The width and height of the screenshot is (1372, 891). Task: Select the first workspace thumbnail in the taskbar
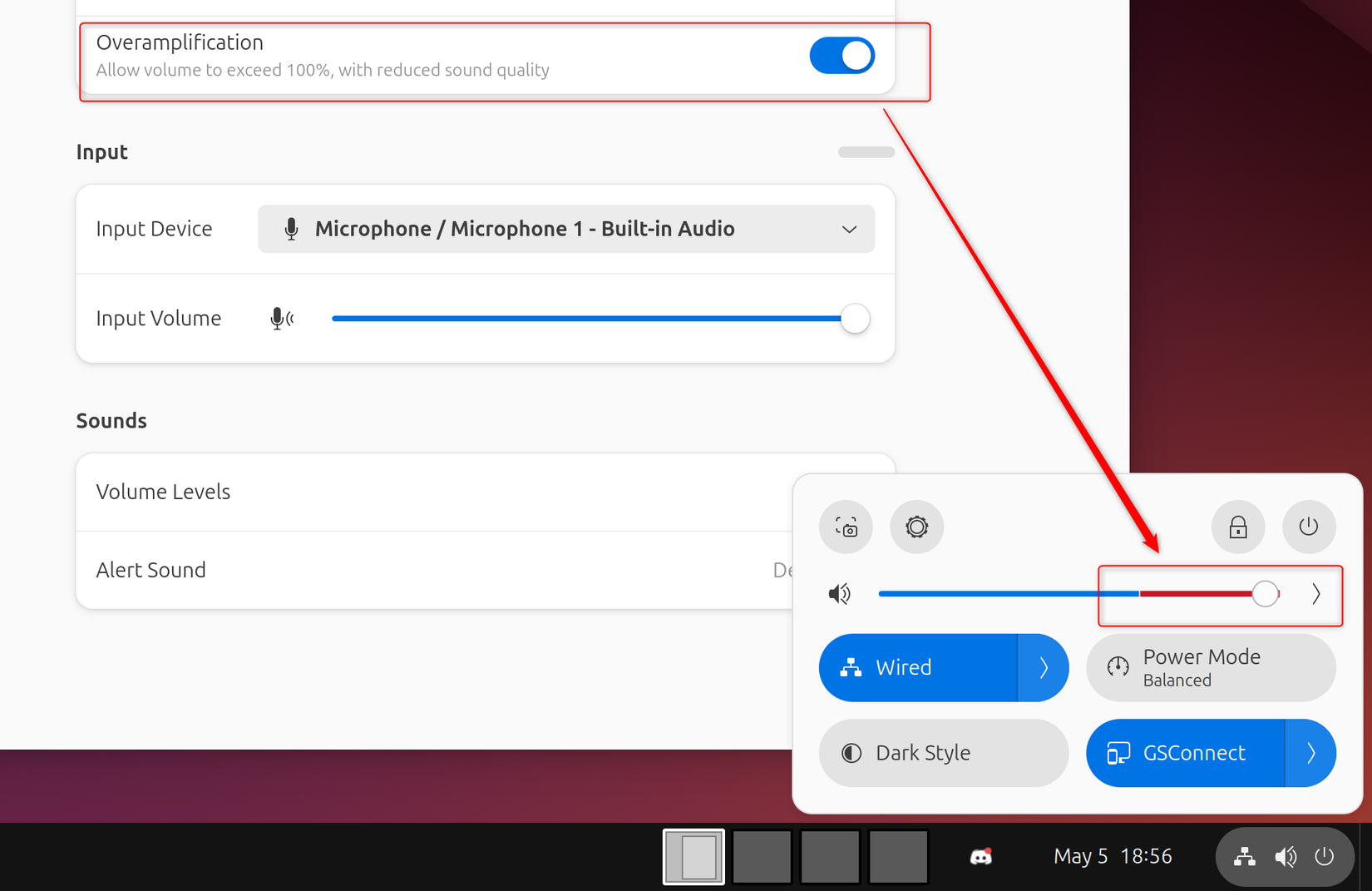point(693,856)
